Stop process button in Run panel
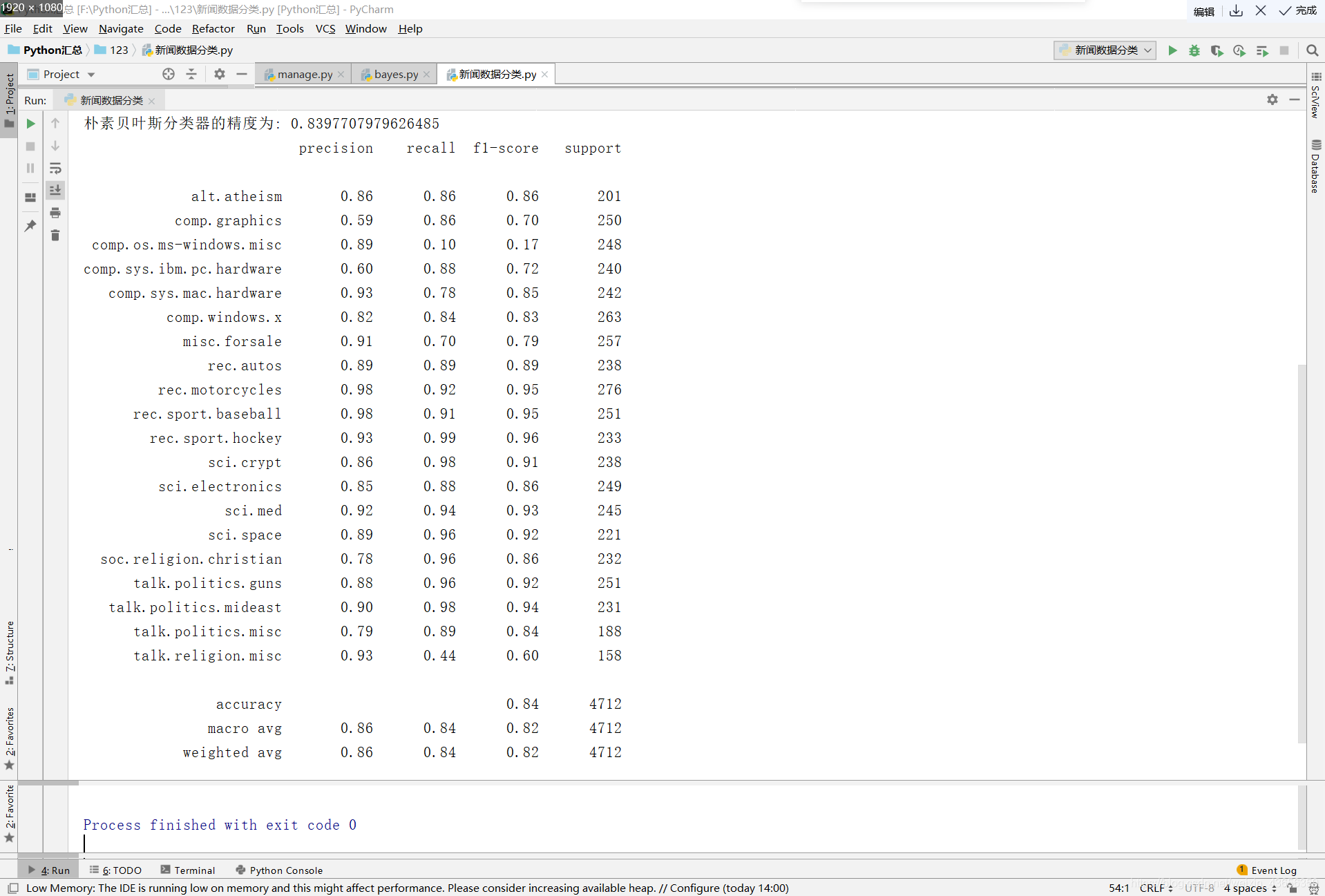 (30, 146)
